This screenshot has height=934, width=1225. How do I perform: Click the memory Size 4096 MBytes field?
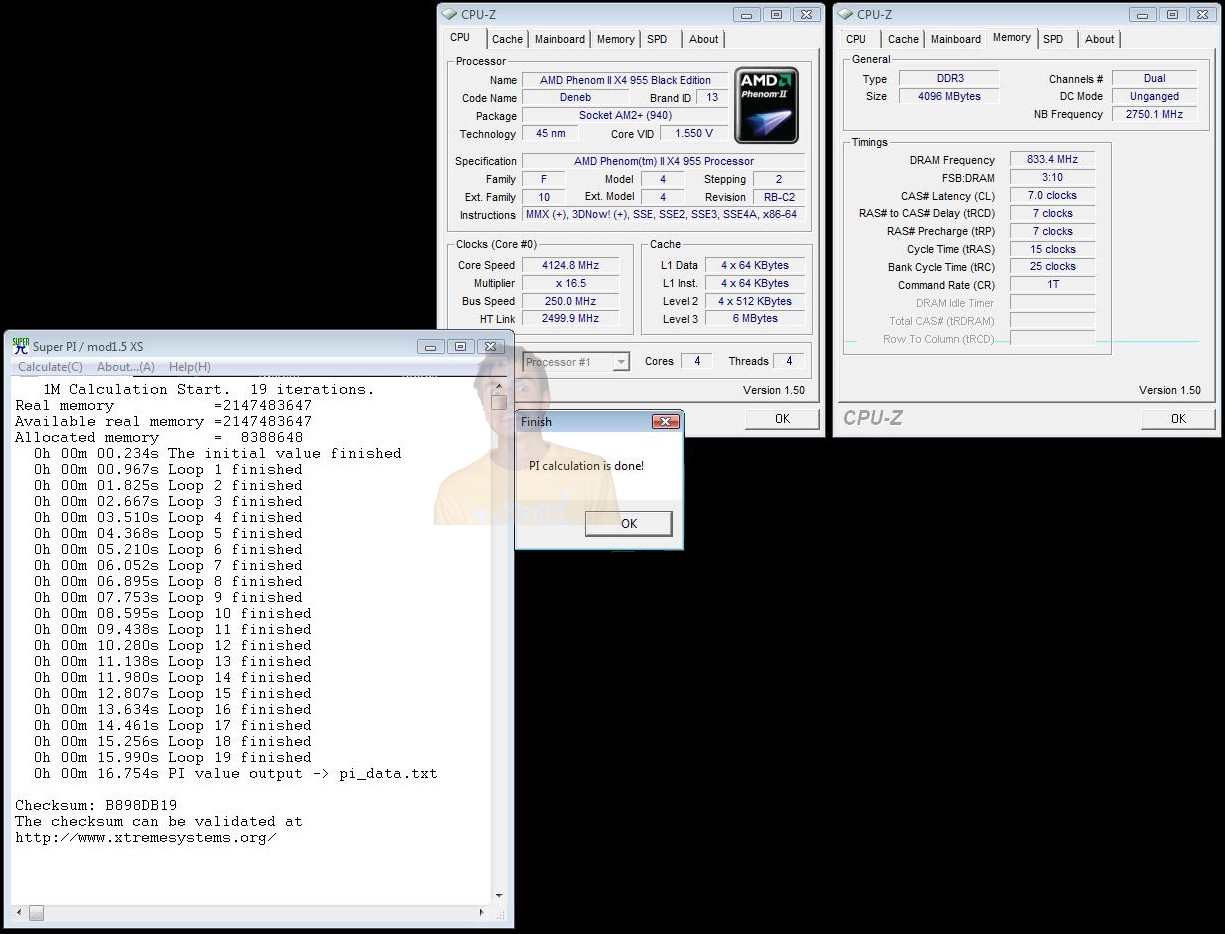(948, 96)
